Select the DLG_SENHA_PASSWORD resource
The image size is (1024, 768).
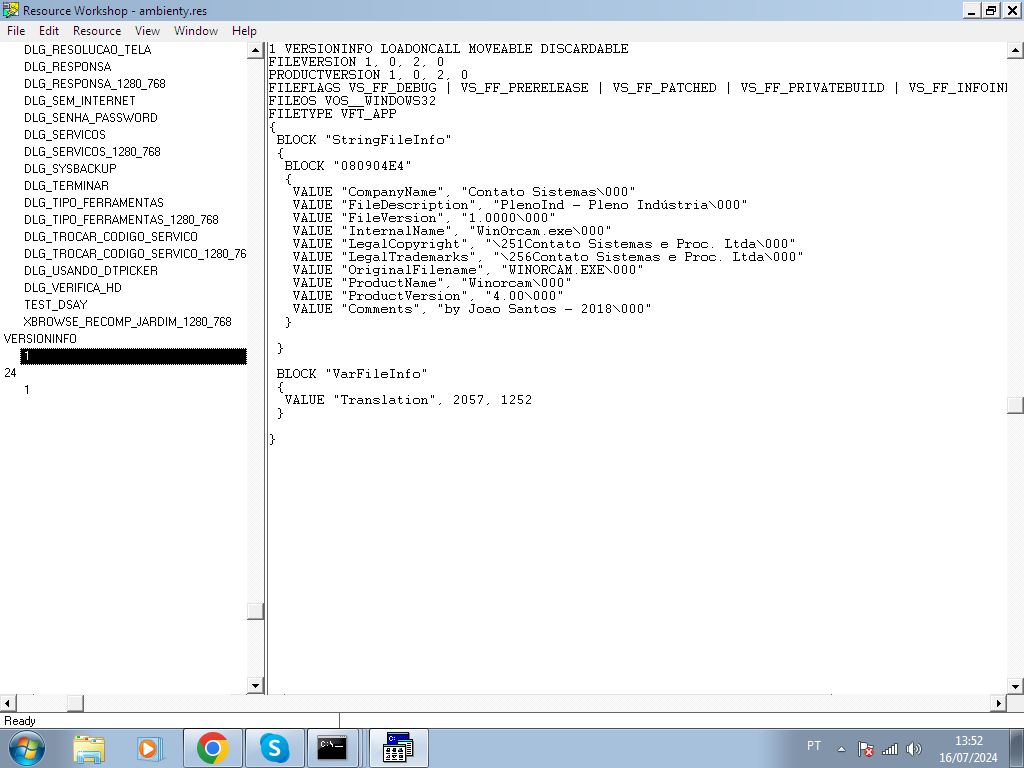tap(91, 118)
